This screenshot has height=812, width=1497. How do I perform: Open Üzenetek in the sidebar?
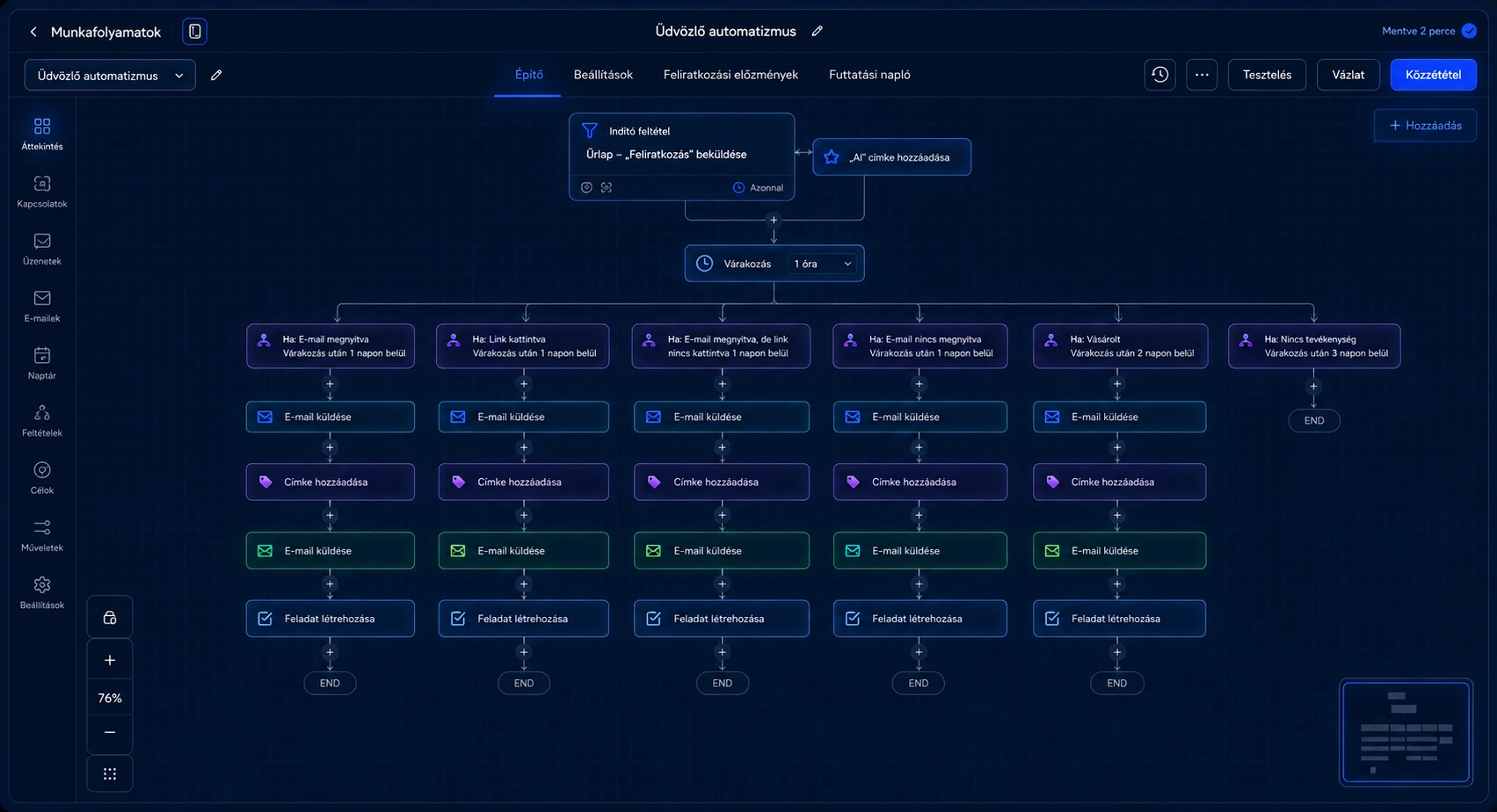coord(42,249)
